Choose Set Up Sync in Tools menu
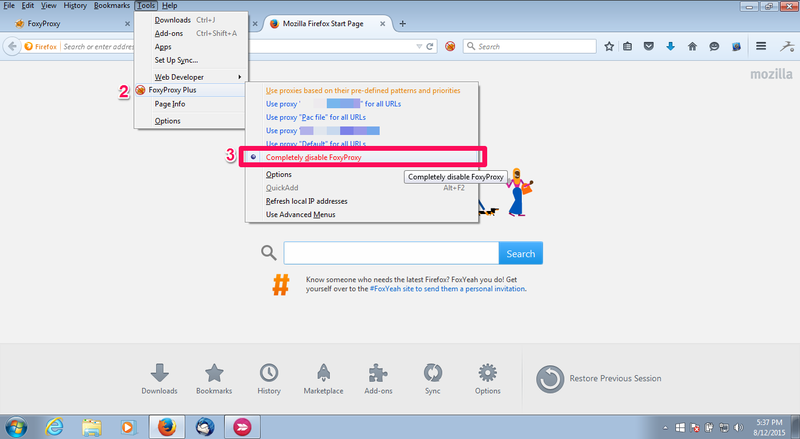The width and height of the screenshot is (800, 439). (191, 60)
